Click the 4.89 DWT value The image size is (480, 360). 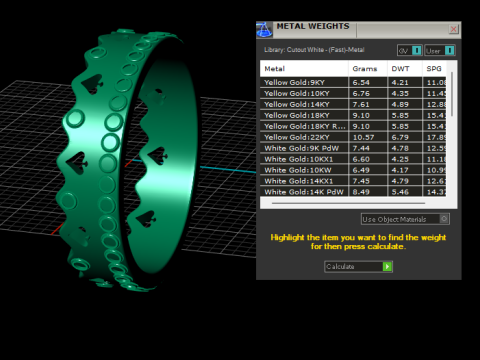400,104
